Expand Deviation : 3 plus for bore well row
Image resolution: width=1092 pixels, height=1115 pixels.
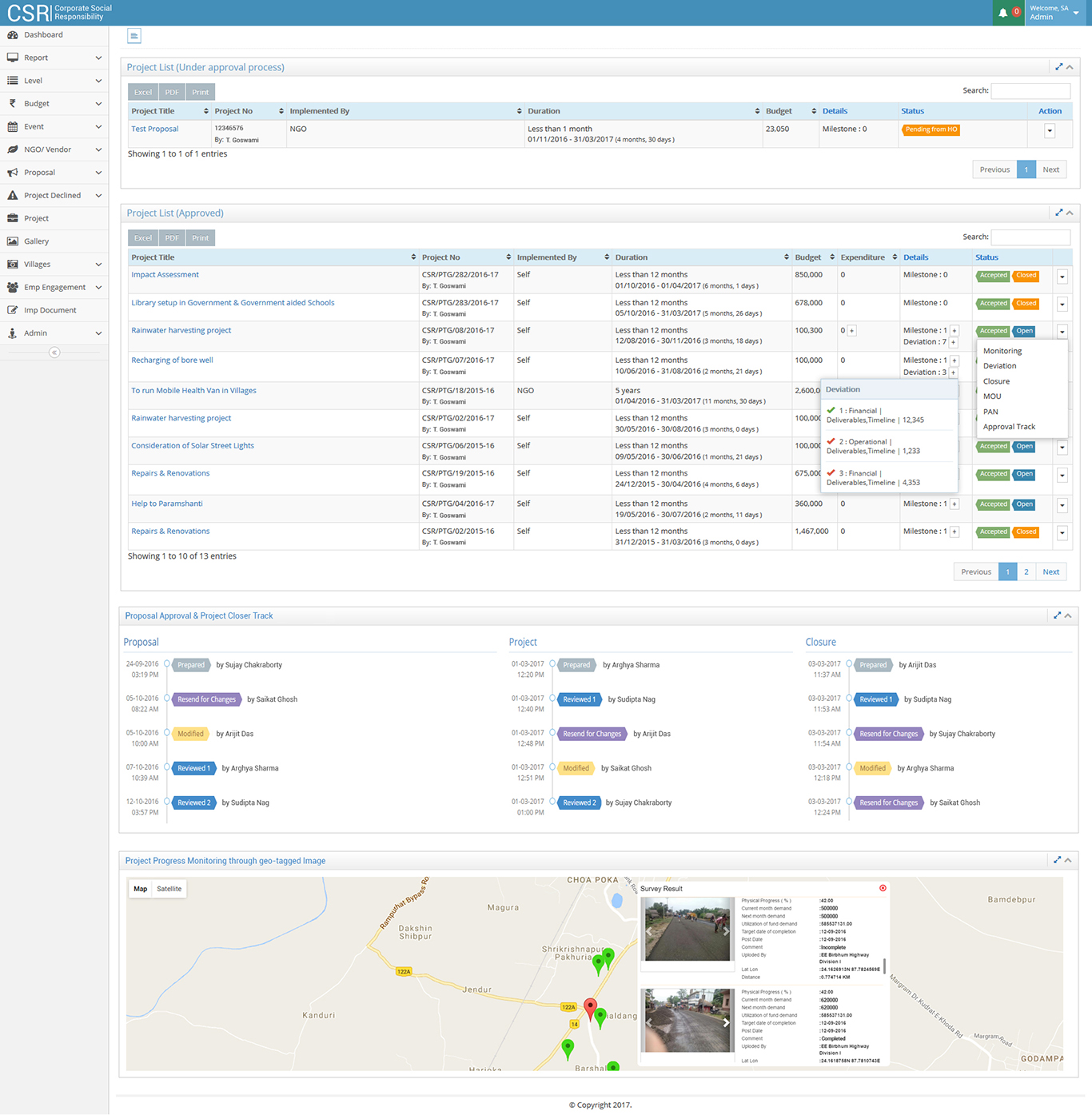click(954, 372)
